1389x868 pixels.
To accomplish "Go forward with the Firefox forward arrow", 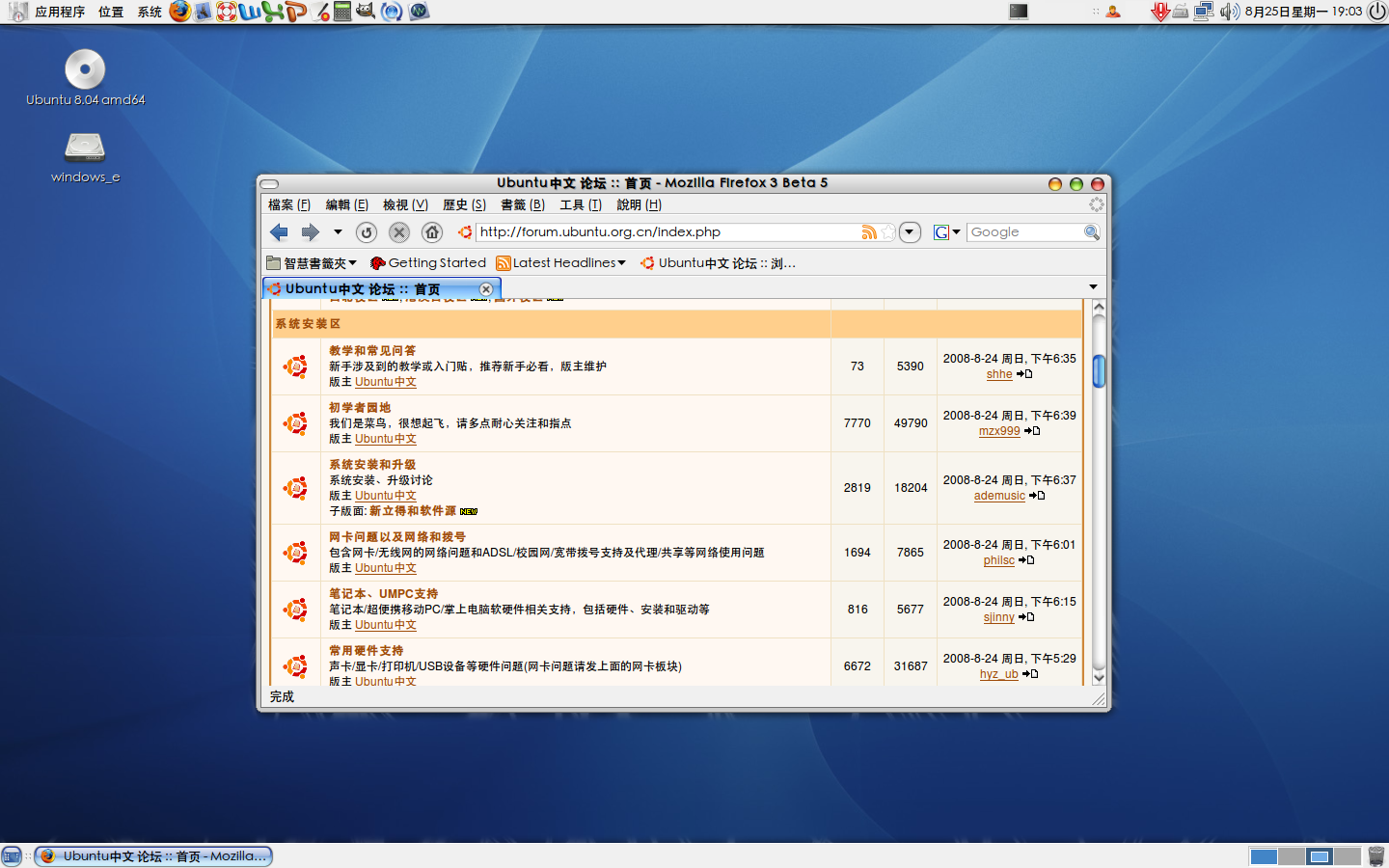I will 310,232.
